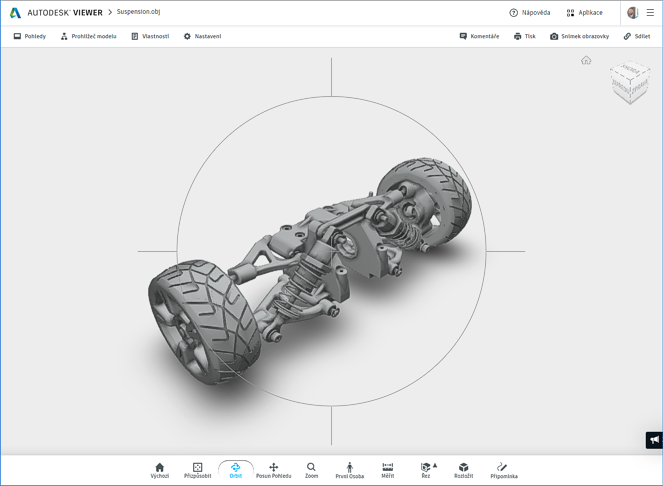Image resolution: width=663 pixels, height=486 pixels.
Task: Open the user profile avatar
Action: click(633, 13)
